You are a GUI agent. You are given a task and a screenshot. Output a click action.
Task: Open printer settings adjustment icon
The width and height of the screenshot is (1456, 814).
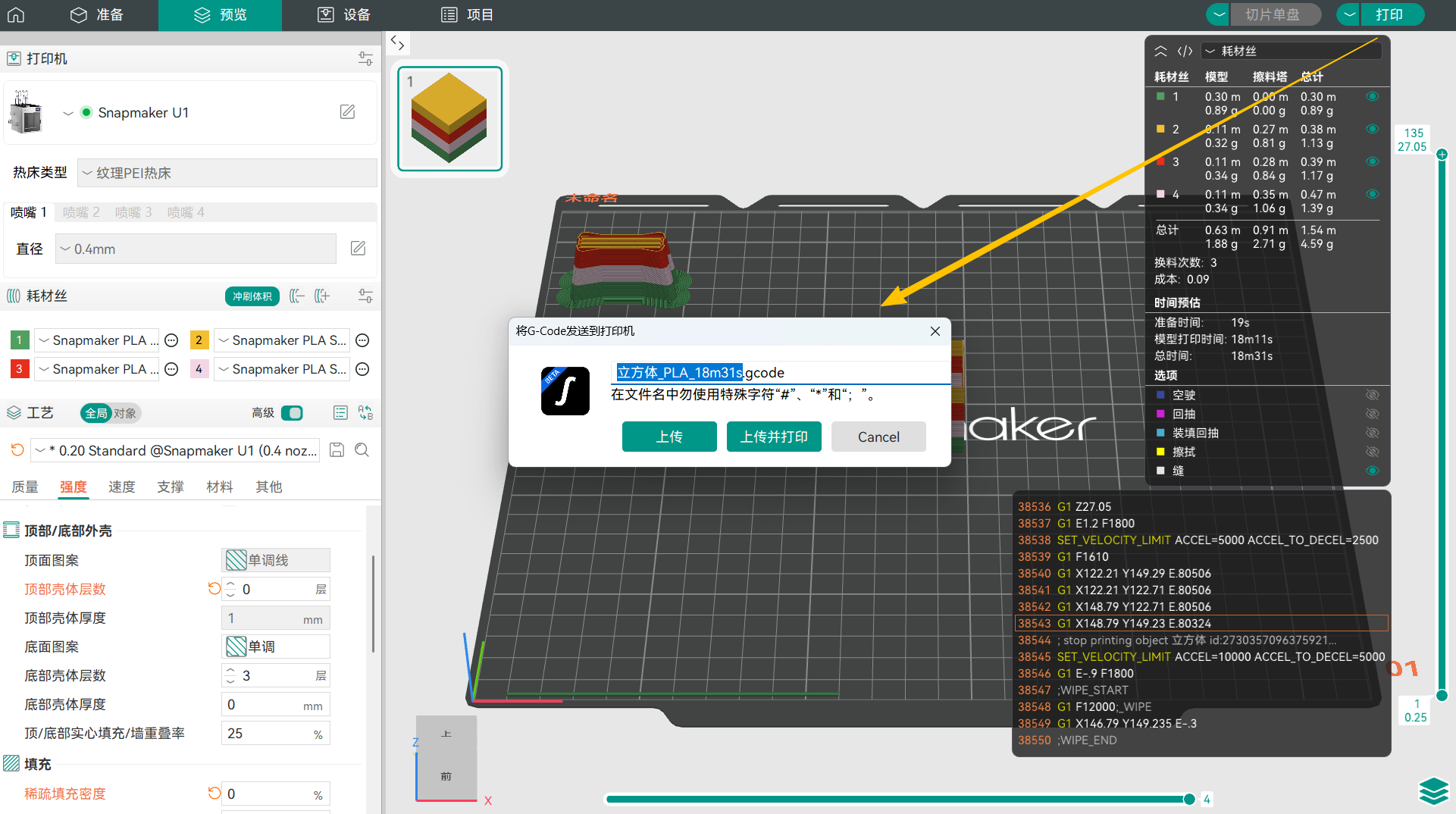tap(365, 58)
